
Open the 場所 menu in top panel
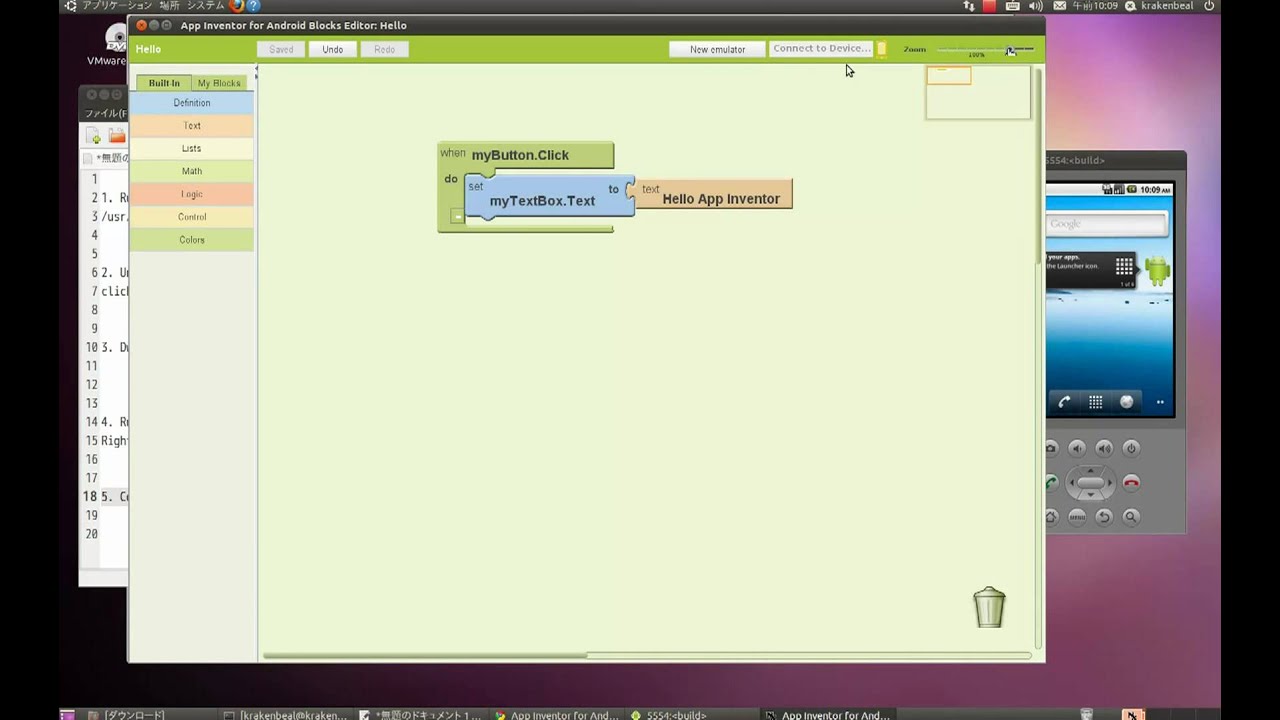[169, 6]
